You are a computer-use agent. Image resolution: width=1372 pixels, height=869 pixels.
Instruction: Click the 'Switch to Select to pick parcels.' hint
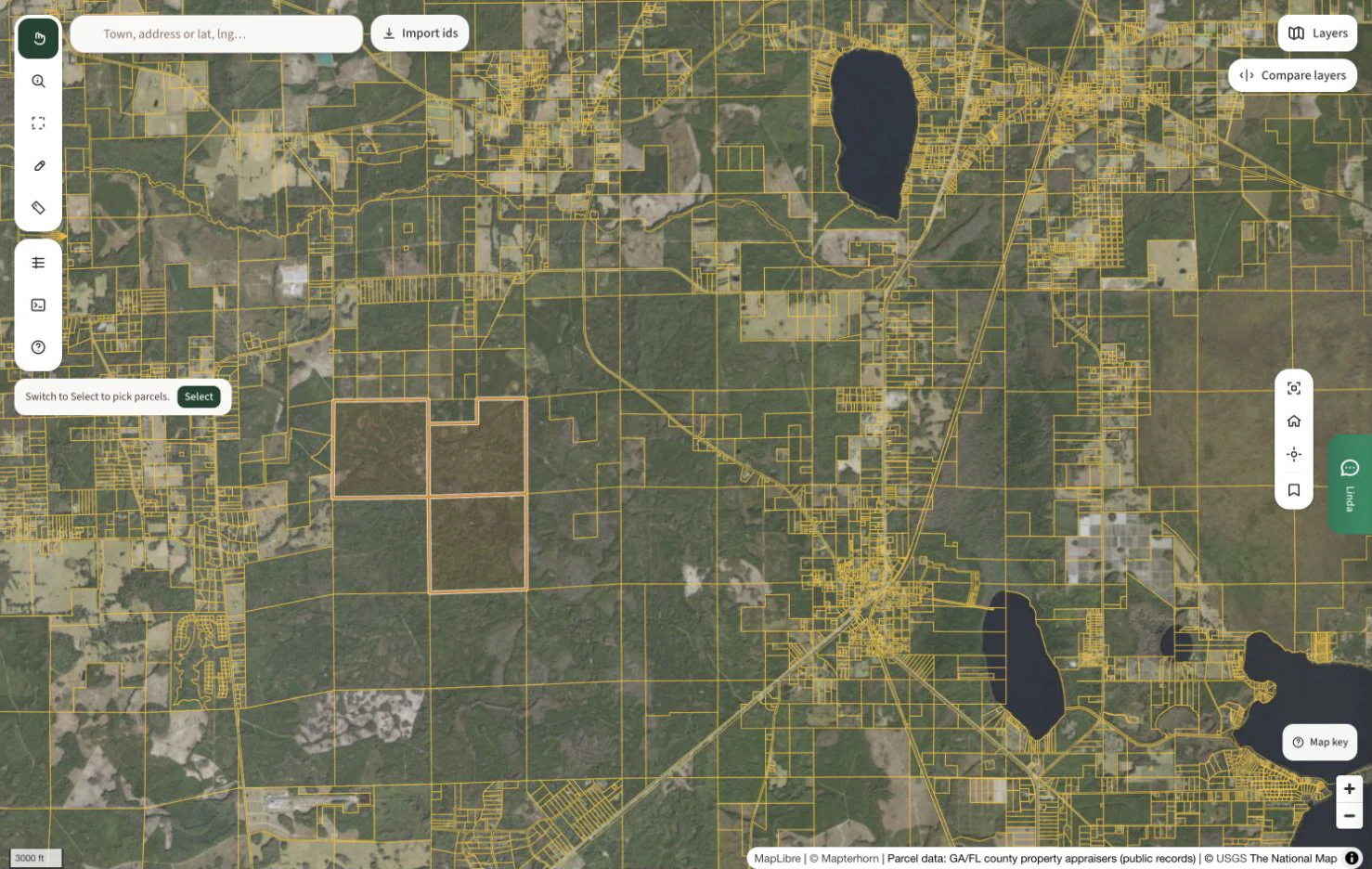click(97, 396)
